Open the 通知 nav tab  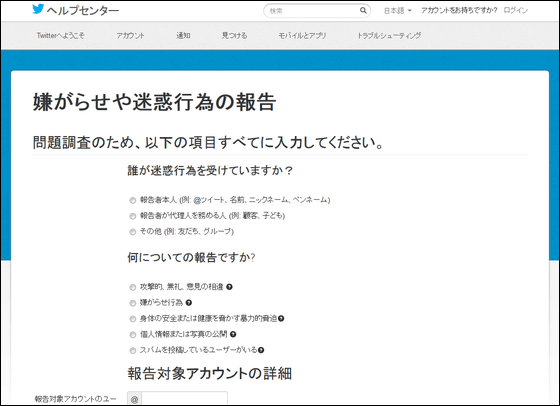point(183,35)
